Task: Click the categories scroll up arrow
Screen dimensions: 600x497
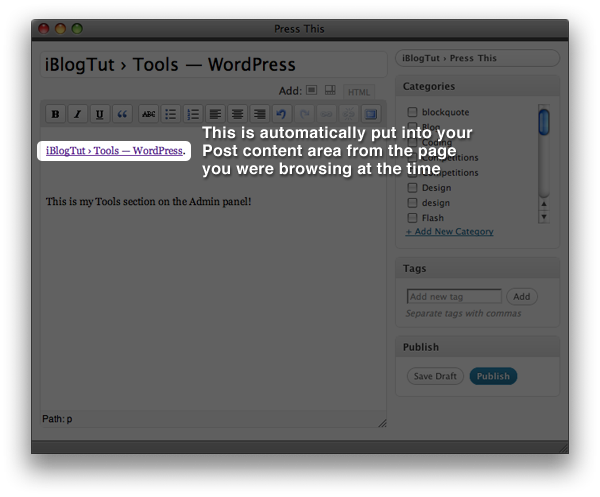Action: point(544,204)
